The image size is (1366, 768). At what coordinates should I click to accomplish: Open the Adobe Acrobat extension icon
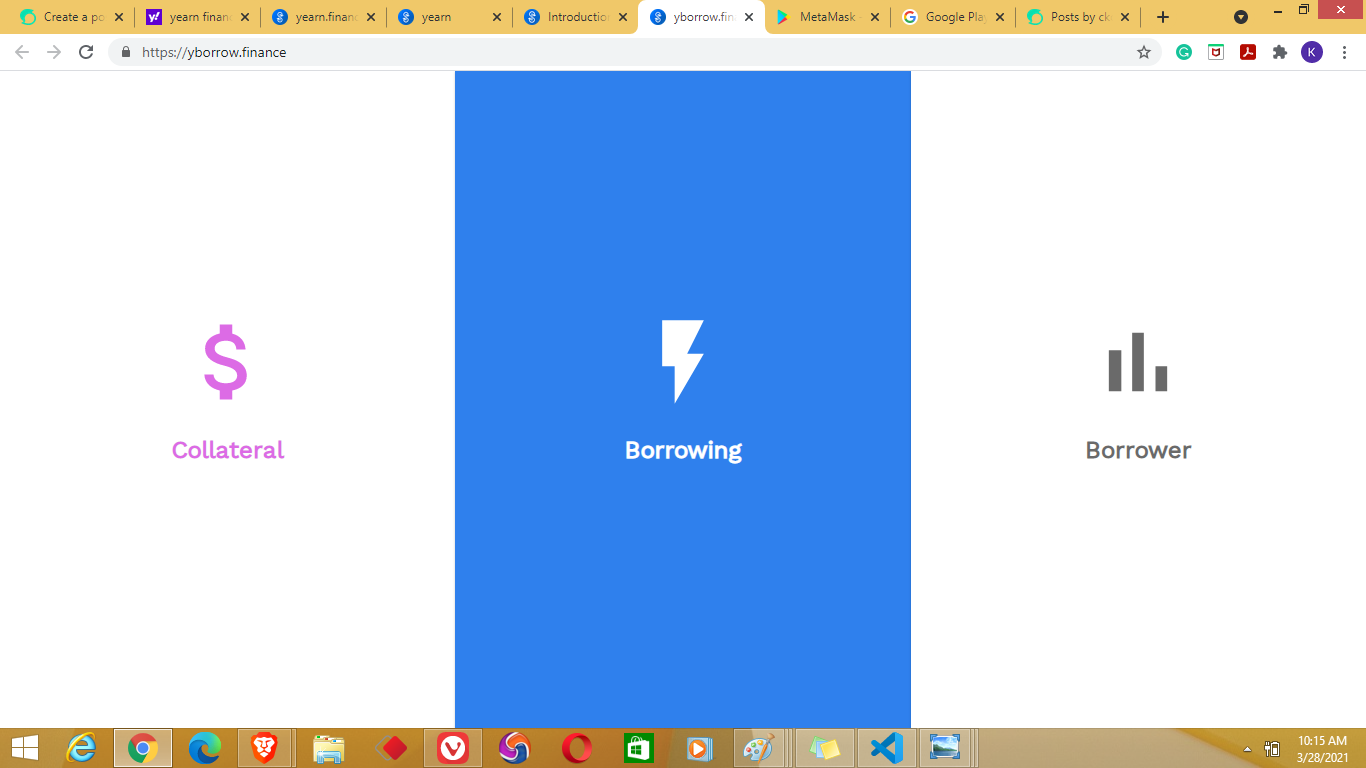(1248, 52)
